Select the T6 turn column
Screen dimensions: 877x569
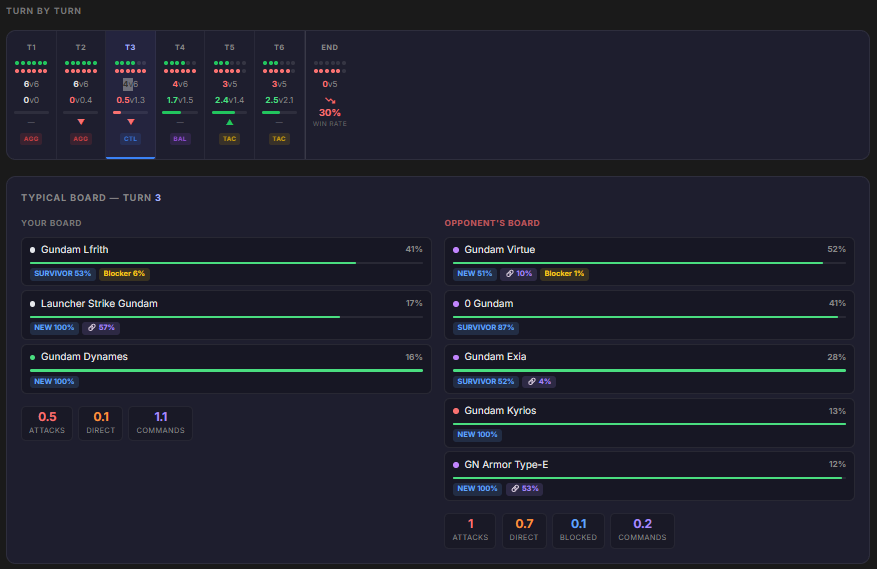pyautogui.click(x=279, y=95)
